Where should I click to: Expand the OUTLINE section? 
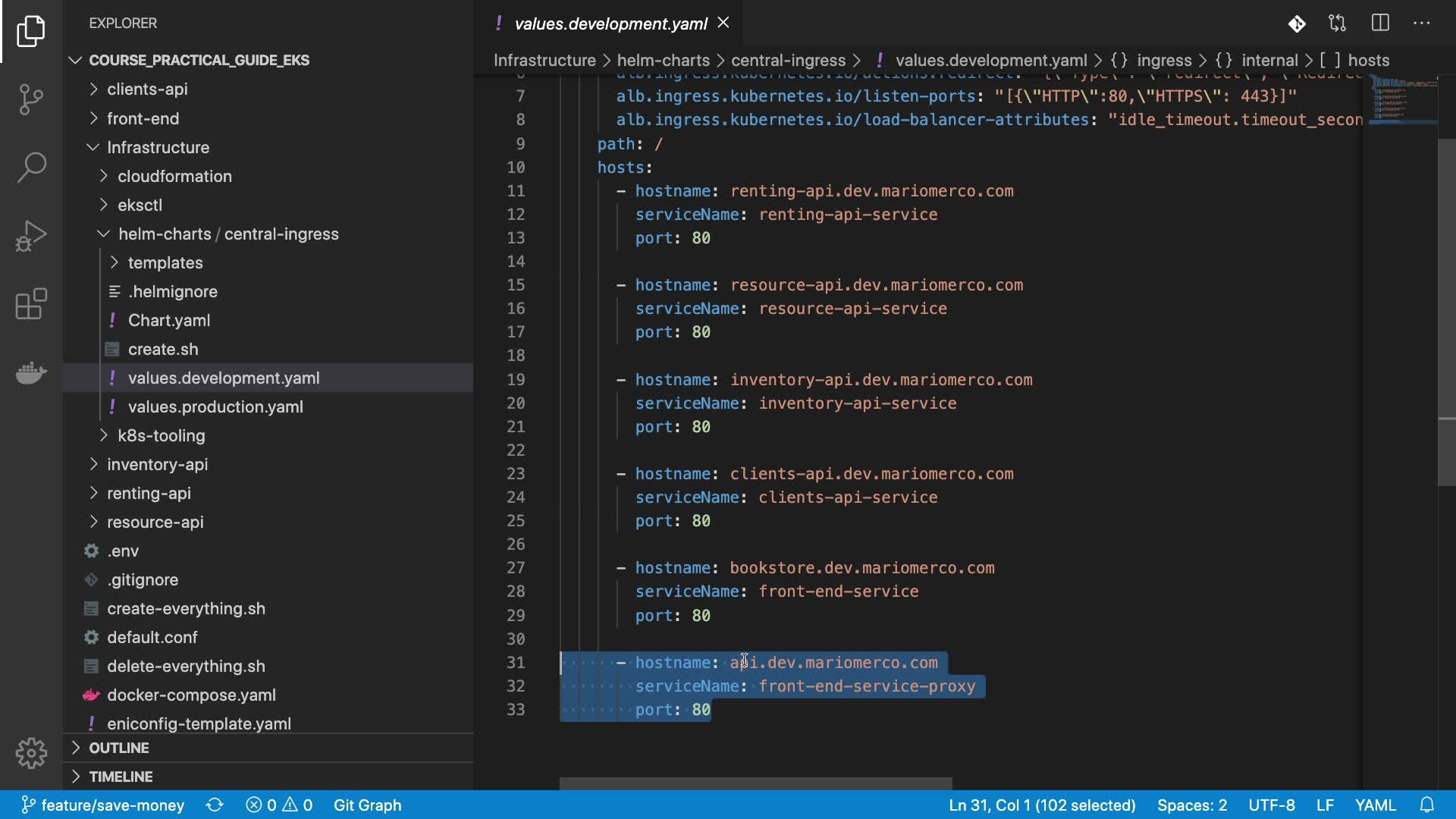coord(119,748)
